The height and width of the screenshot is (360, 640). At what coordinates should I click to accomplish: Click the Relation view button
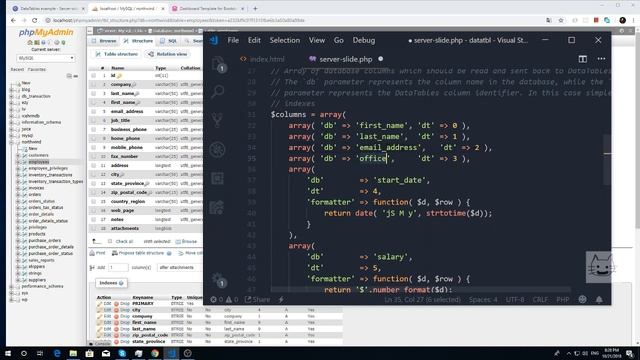pyautogui.click(x=168, y=54)
